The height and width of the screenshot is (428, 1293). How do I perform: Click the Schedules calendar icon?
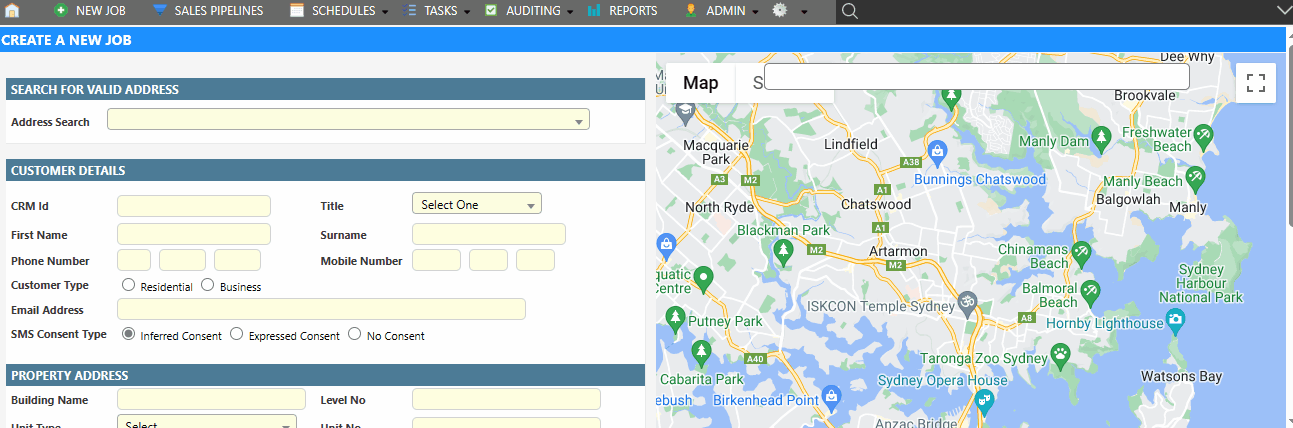(297, 11)
